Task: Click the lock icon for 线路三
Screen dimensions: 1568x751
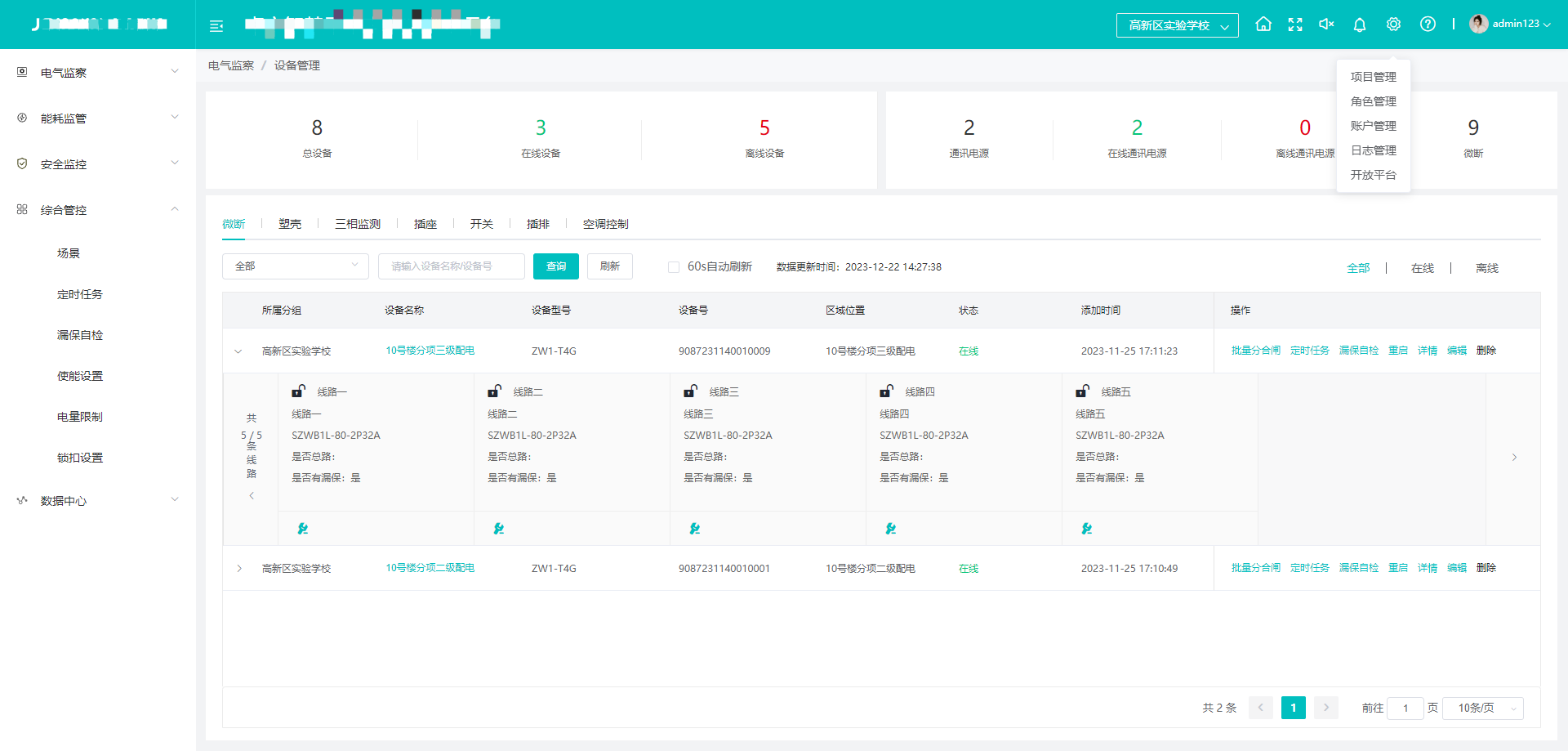Action: tap(690, 391)
